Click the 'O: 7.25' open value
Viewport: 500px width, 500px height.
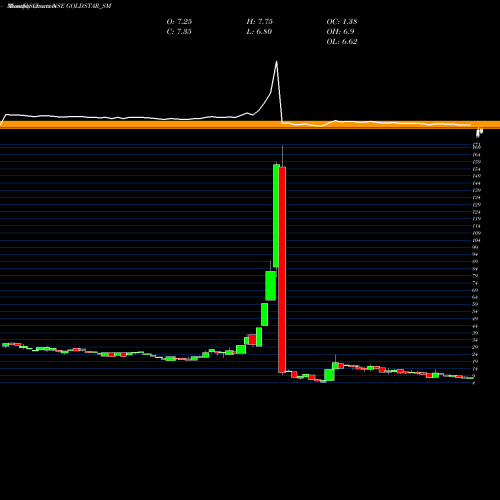(x=179, y=22)
